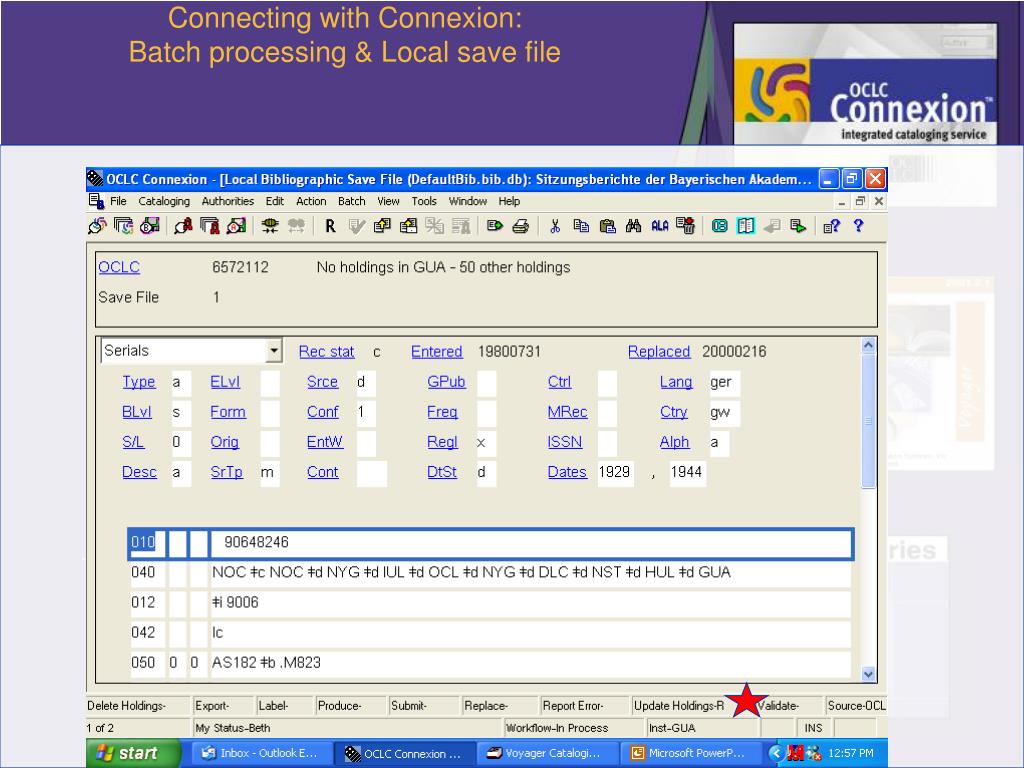Click the DtSt fixed-field link
This screenshot has width=1024, height=768.
(x=442, y=472)
